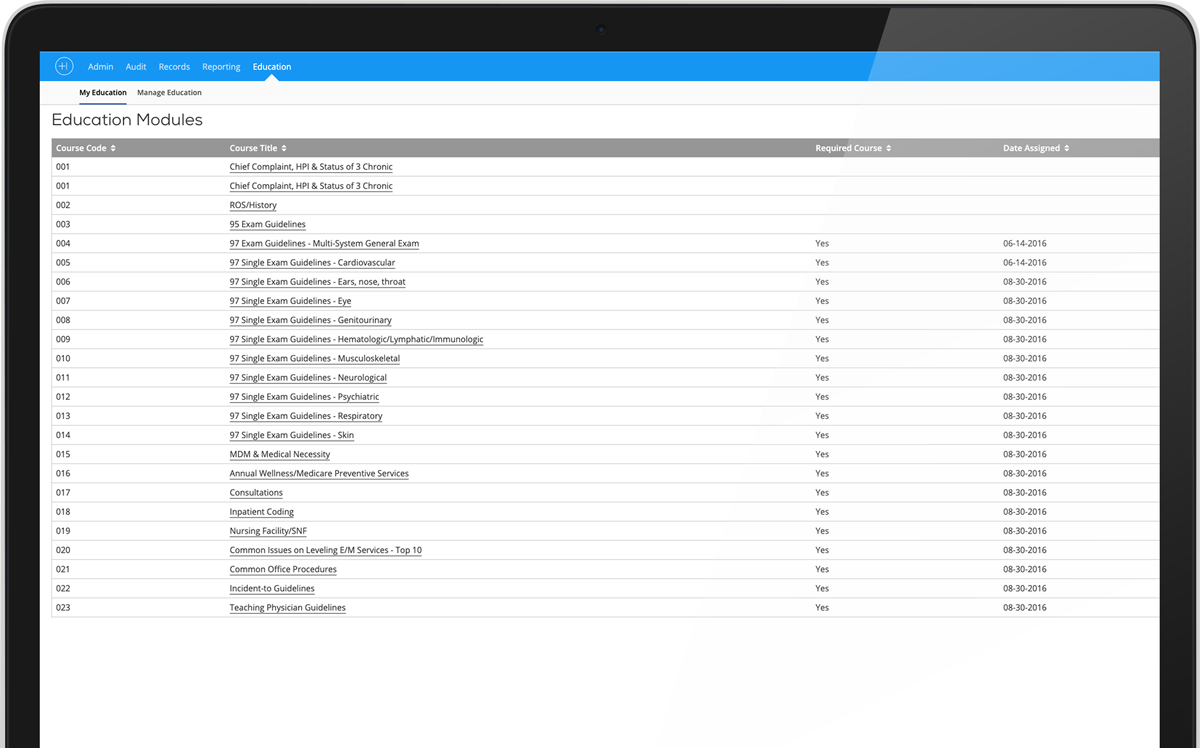
Task: Open 97 Single Exam Guidelines - Eye
Action: pyautogui.click(x=290, y=300)
